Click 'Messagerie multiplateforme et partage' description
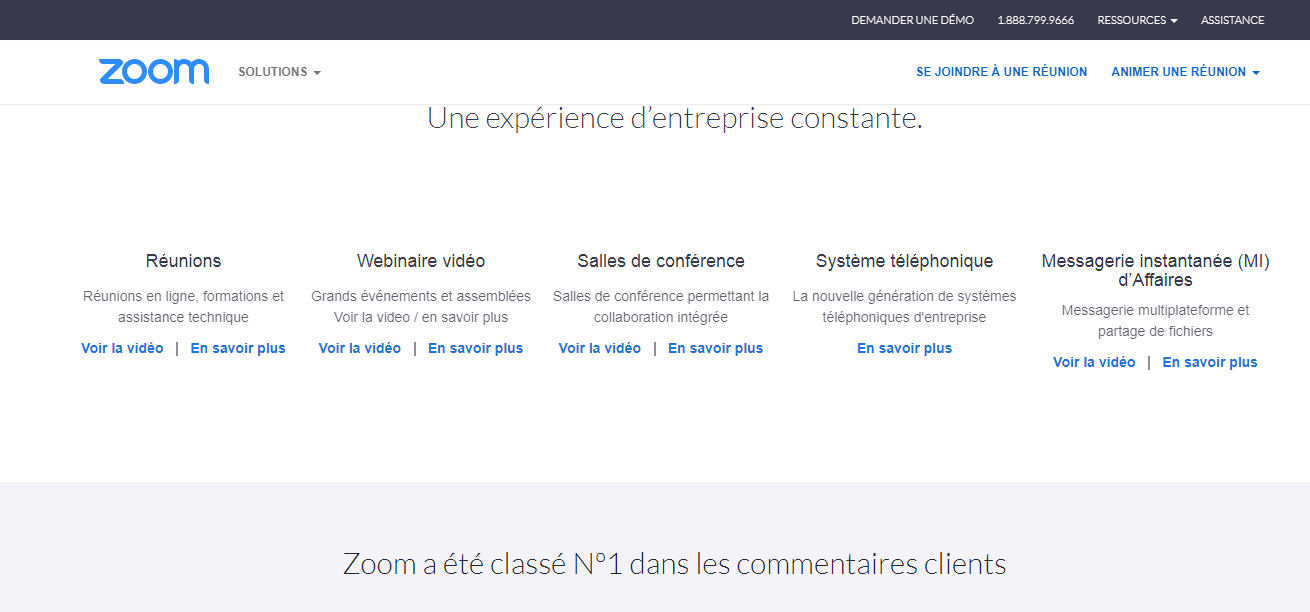 1155,321
